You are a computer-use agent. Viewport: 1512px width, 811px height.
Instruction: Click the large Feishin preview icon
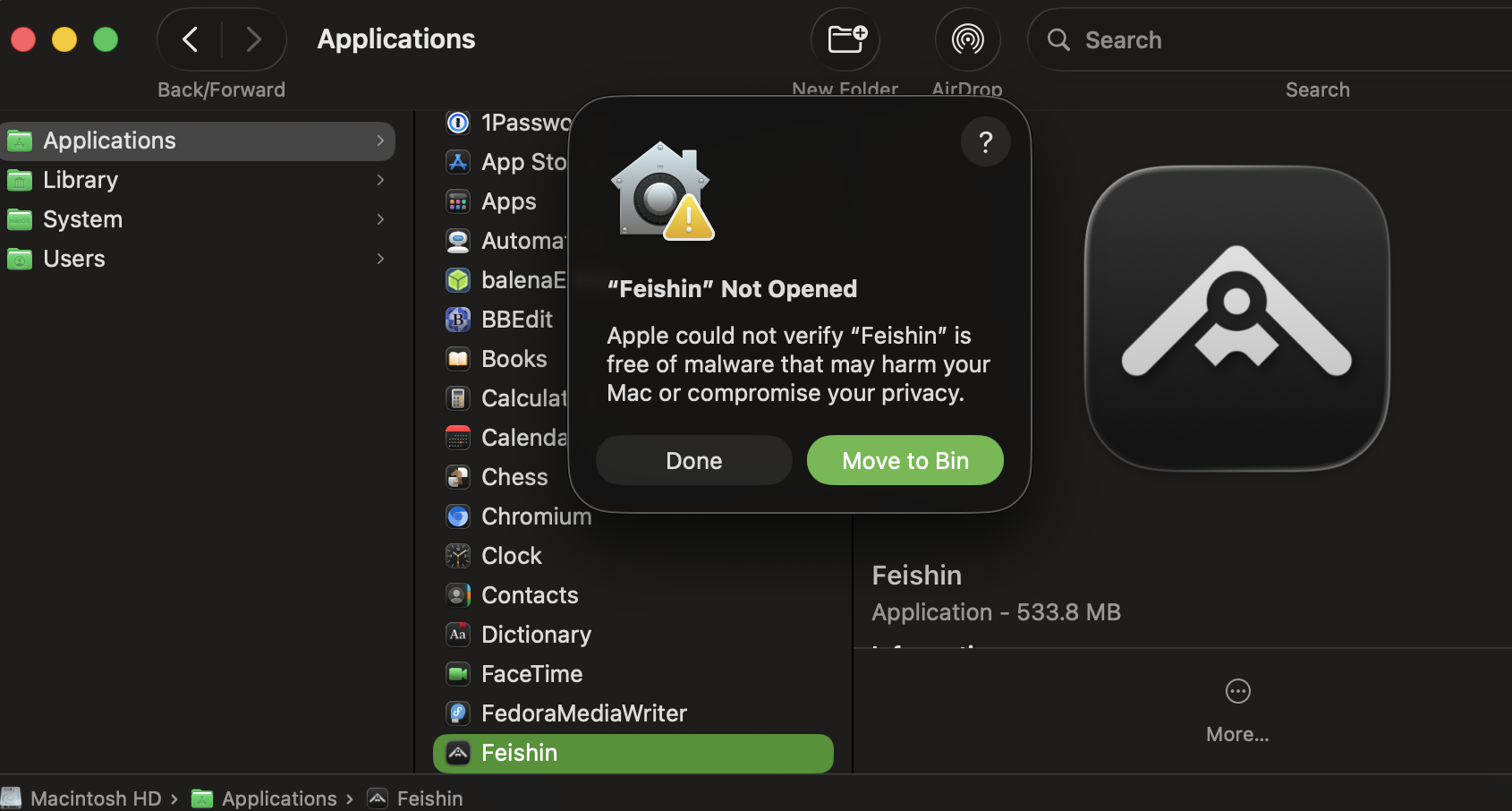click(x=1237, y=319)
